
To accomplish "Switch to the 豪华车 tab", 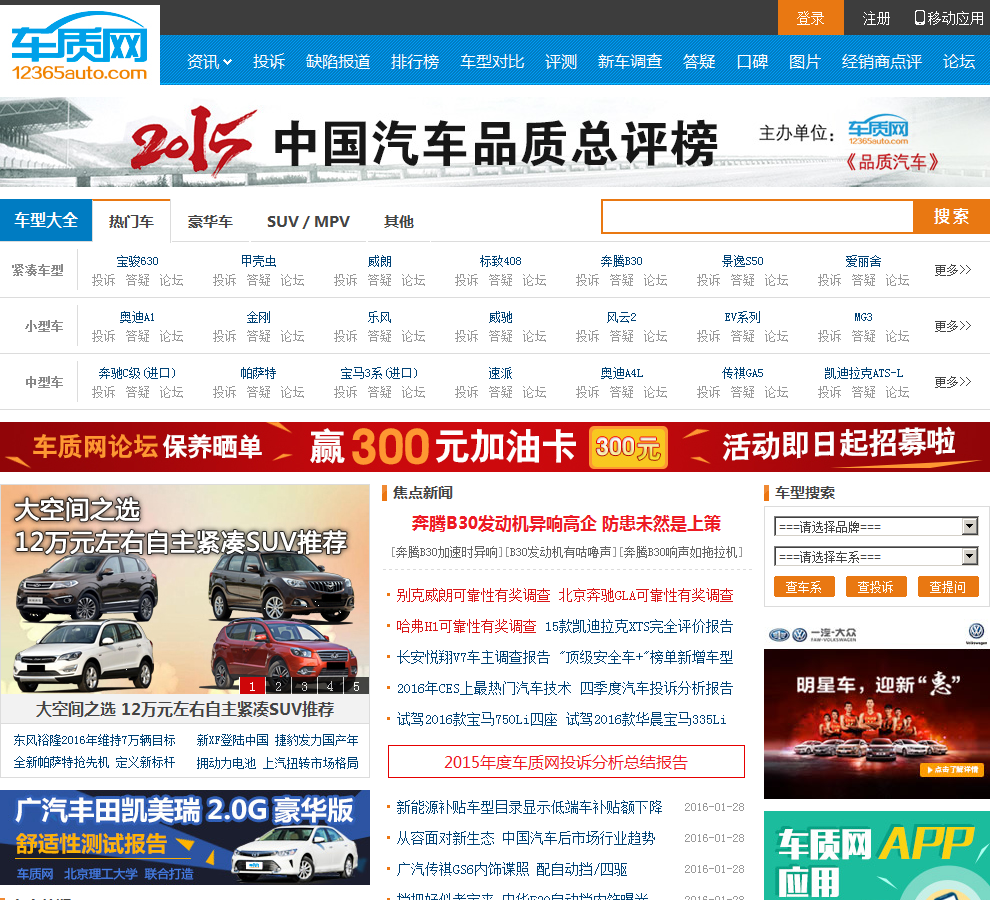I will pyautogui.click(x=210, y=221).
